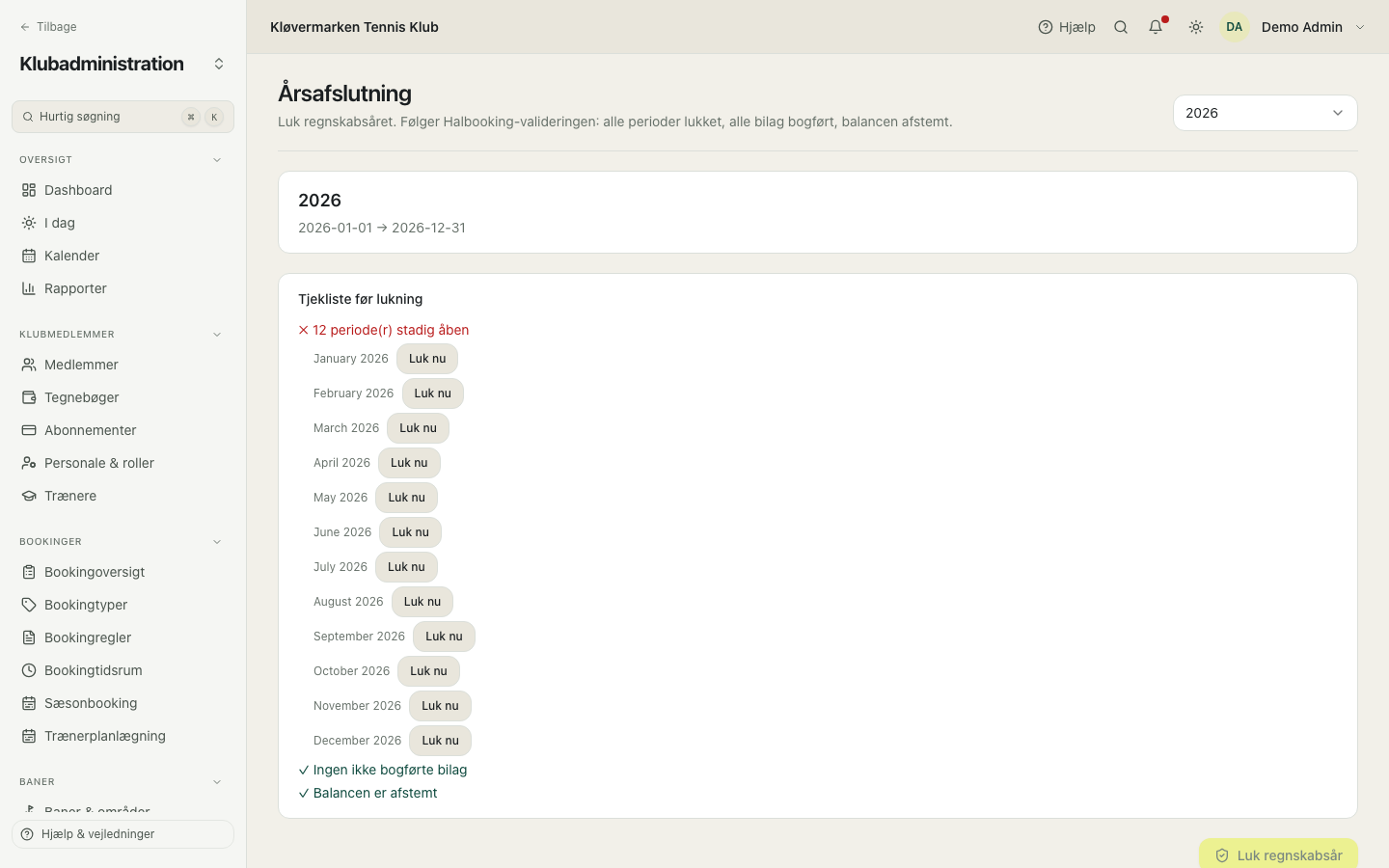Image resolution: width=1389 pixels, height=868 pixels.
Task: Open Bookingtidsrum clock item
Action: pyautogui.click(x=123, y=670)
